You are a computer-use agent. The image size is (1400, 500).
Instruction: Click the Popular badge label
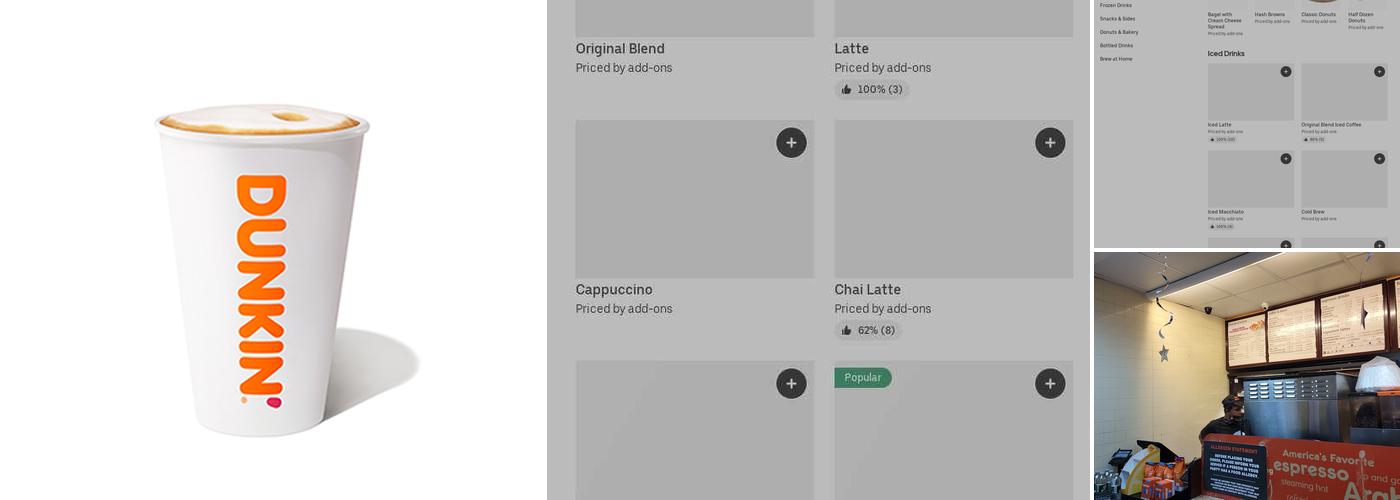tap(863, 378)
